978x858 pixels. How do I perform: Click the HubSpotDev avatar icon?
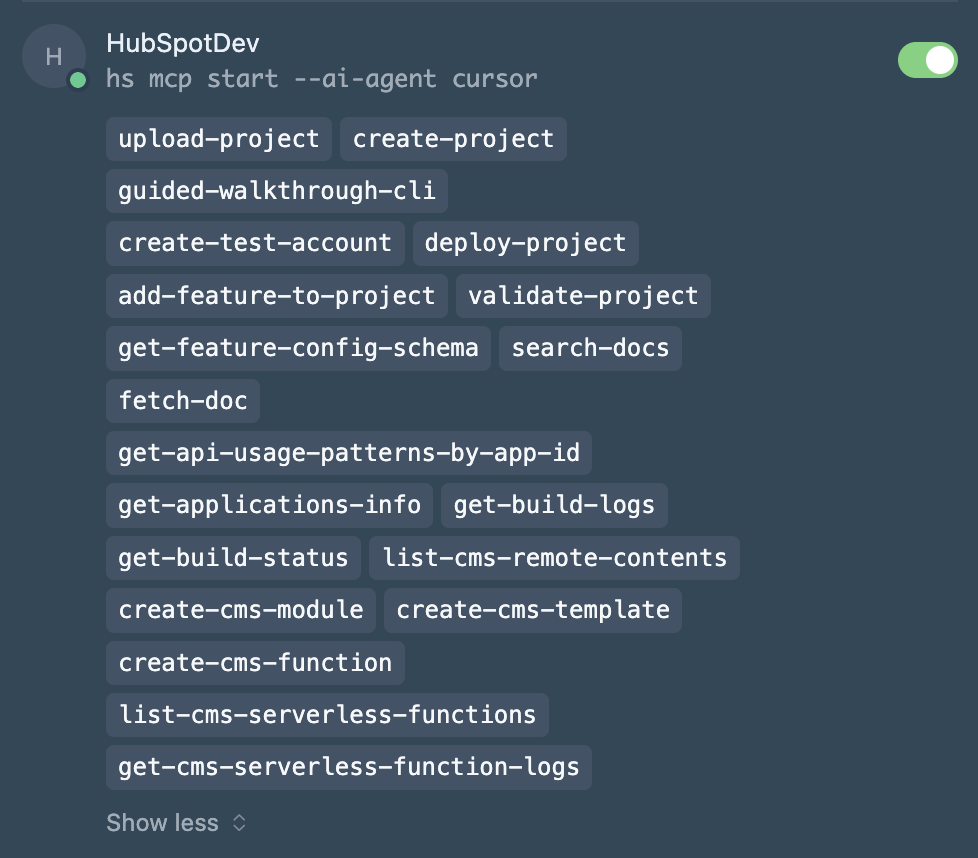tap(53, 56)
